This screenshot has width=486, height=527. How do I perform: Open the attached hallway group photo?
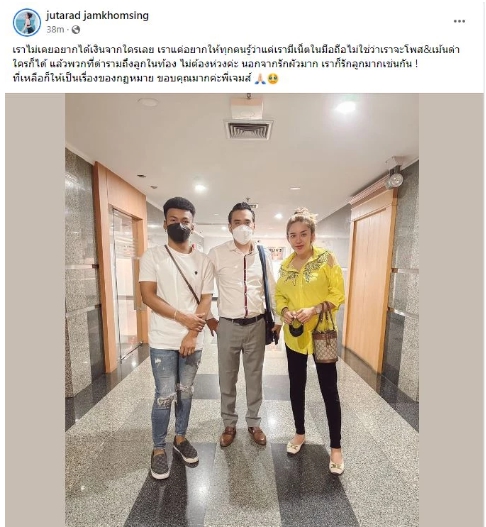coord(242,310)
